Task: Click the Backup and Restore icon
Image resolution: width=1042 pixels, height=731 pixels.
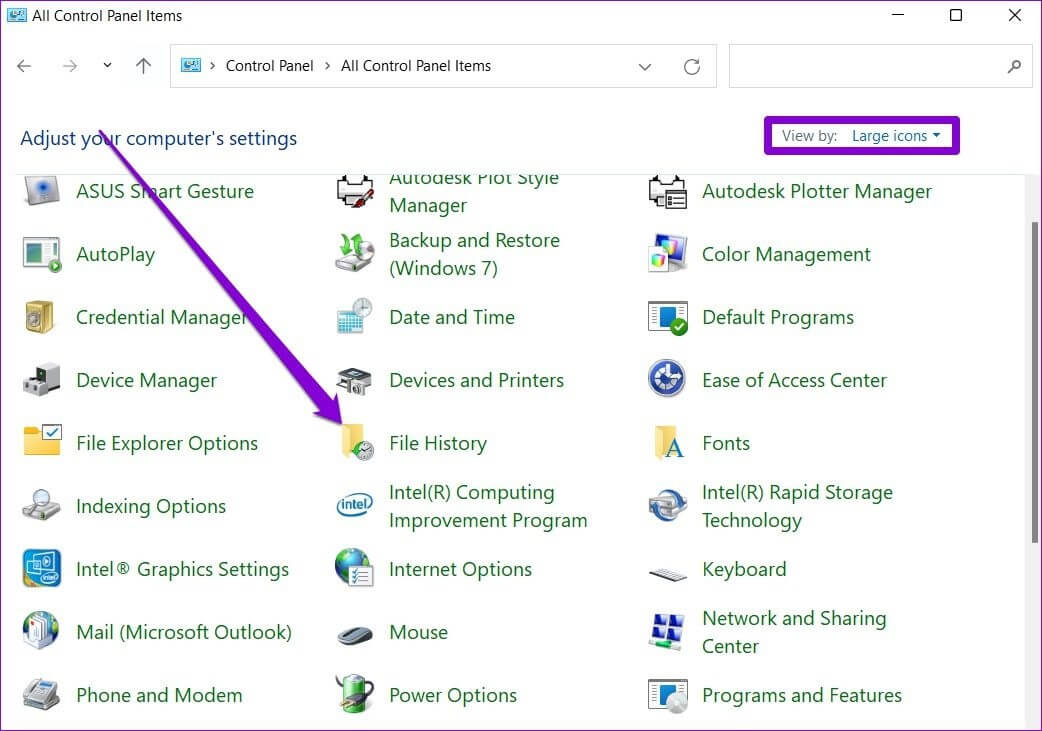Action: (x=354, y=253)
